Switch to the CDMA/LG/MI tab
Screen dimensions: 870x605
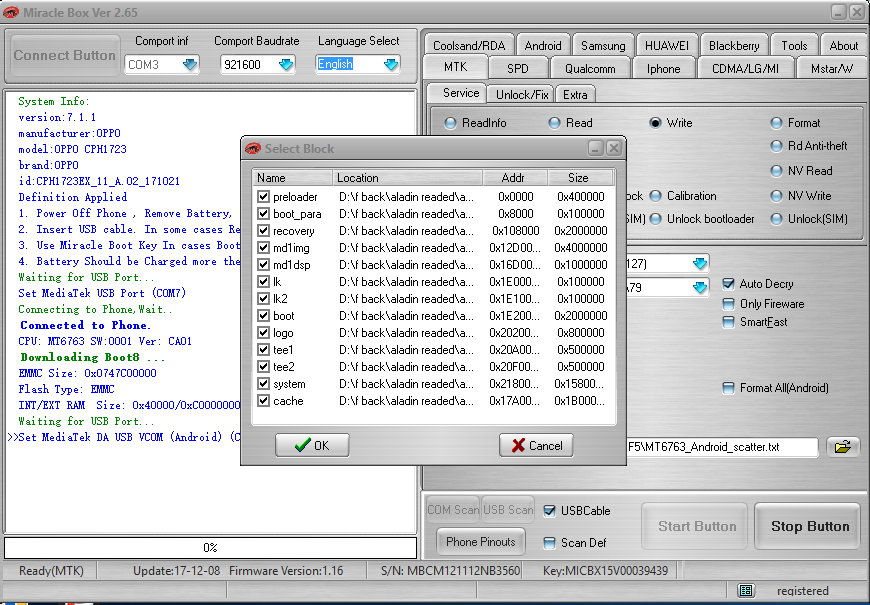click(x=745, y=68)
